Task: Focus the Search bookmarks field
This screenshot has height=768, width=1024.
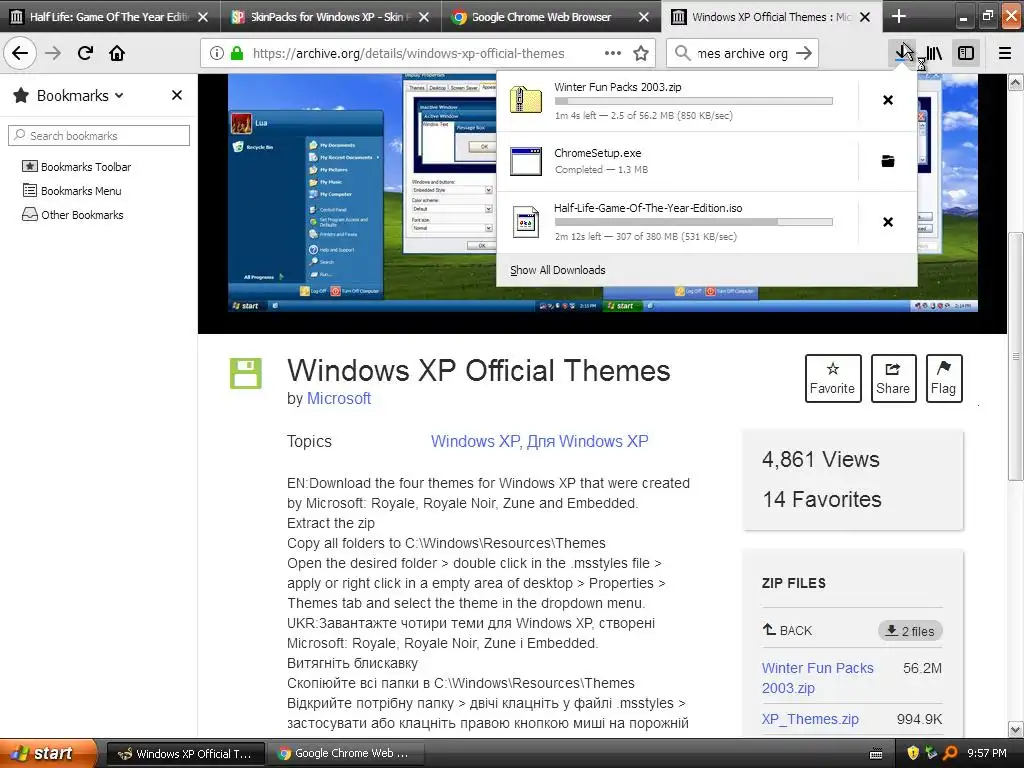Action: (x=99, y=135)
